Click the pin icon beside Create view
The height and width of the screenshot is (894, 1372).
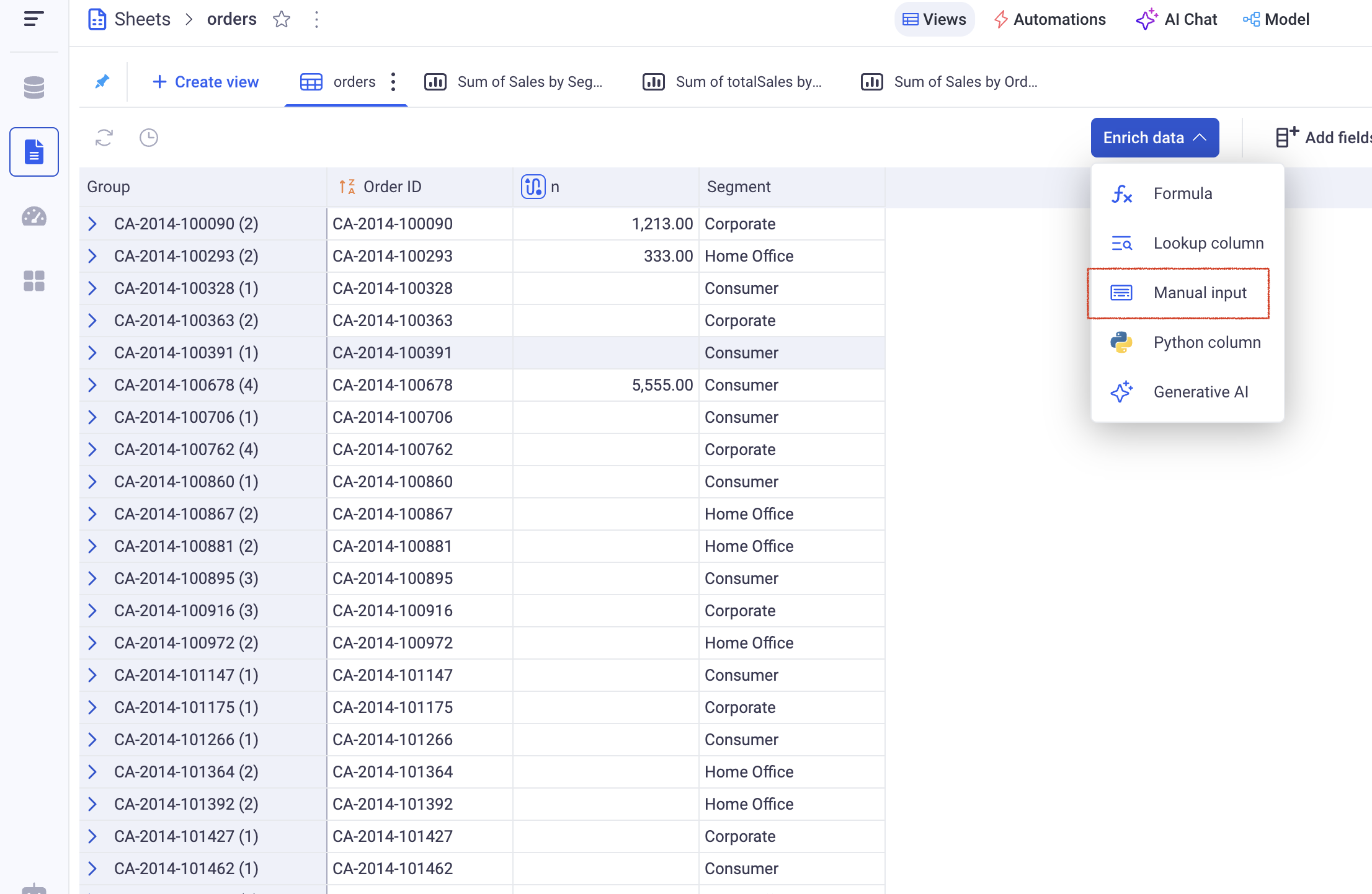(x=102, y=81)
